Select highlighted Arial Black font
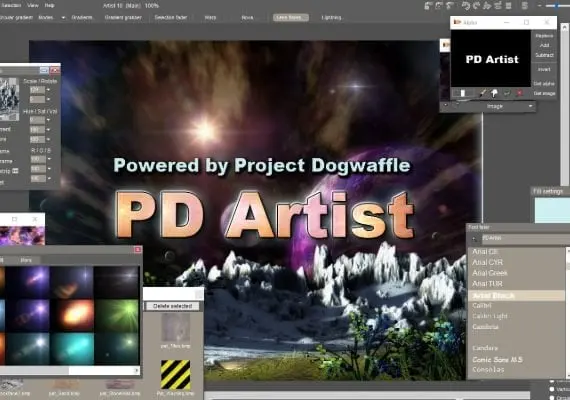Screen dimensions: 570x400 click(x=517, y=296)
